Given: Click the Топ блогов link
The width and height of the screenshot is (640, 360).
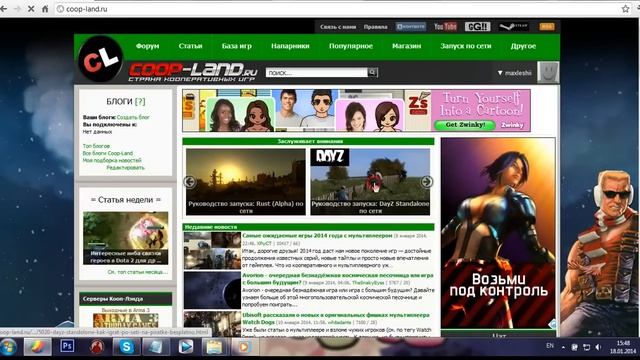Looking at the screenshot, I should (x=96, y=146).
